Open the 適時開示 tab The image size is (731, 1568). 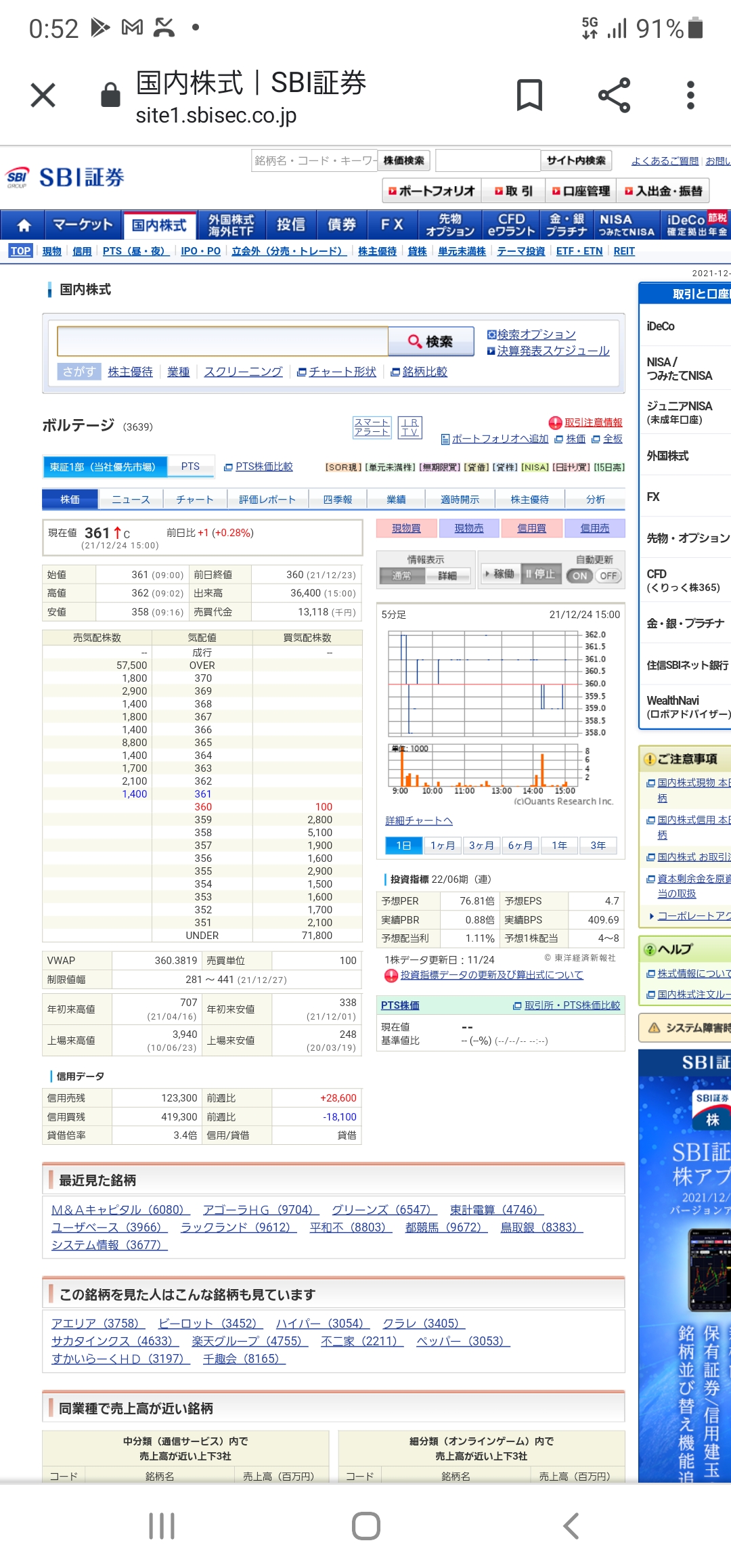460,499
